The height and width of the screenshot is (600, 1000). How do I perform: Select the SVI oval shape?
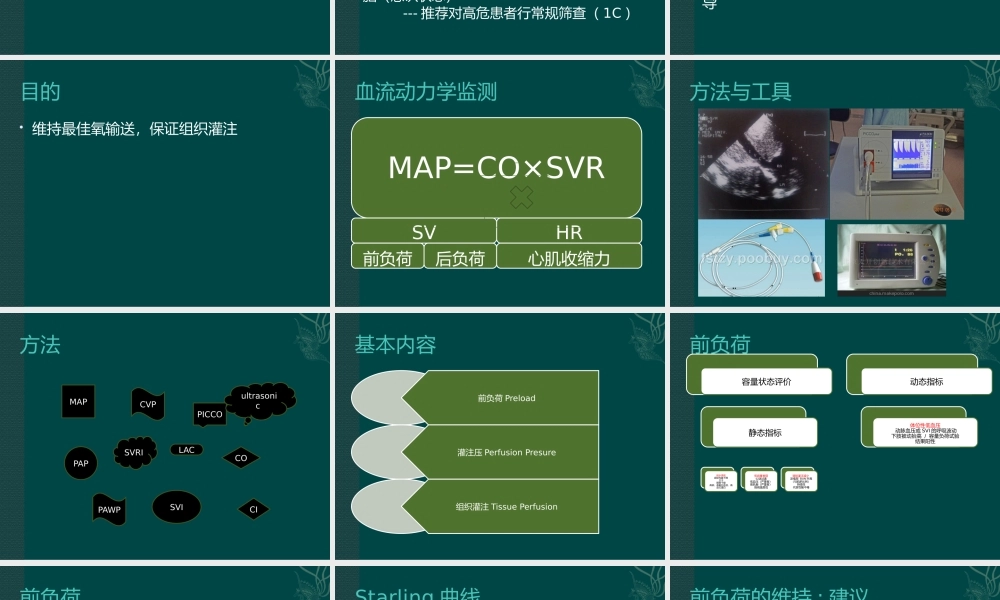tap(176, 506)
